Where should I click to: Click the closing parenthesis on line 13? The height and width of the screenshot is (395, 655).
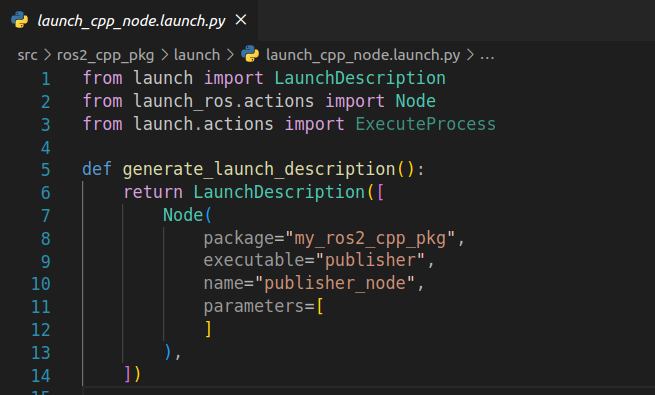point(168,352)
